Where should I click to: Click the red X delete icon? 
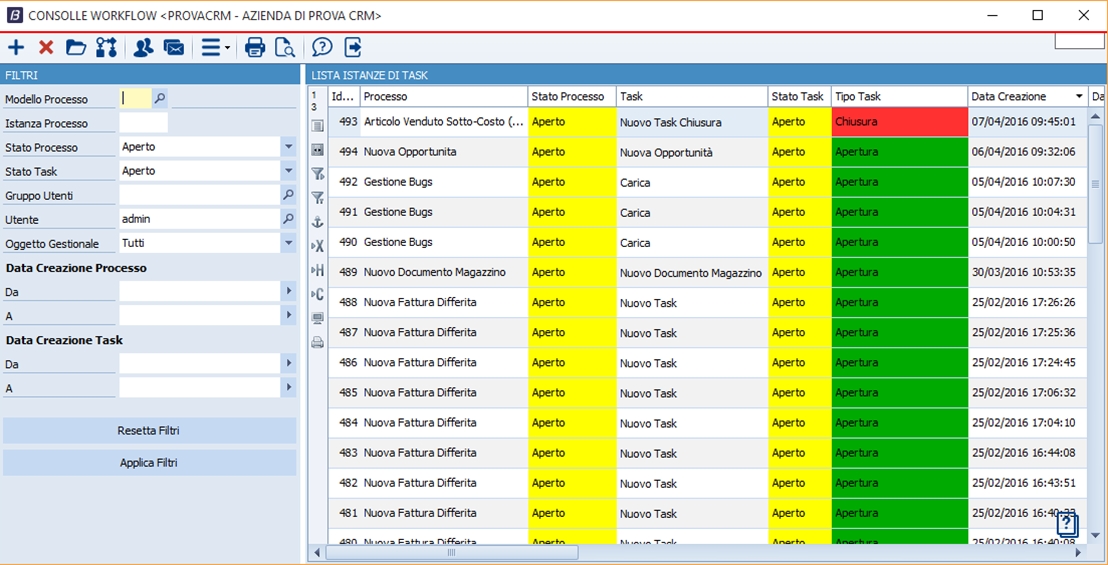pyautogui.click(x=46, y=47)
